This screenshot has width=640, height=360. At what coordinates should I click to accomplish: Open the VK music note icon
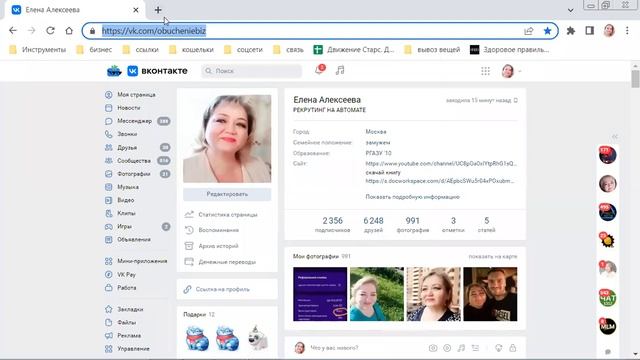click(x=340, y=71)
